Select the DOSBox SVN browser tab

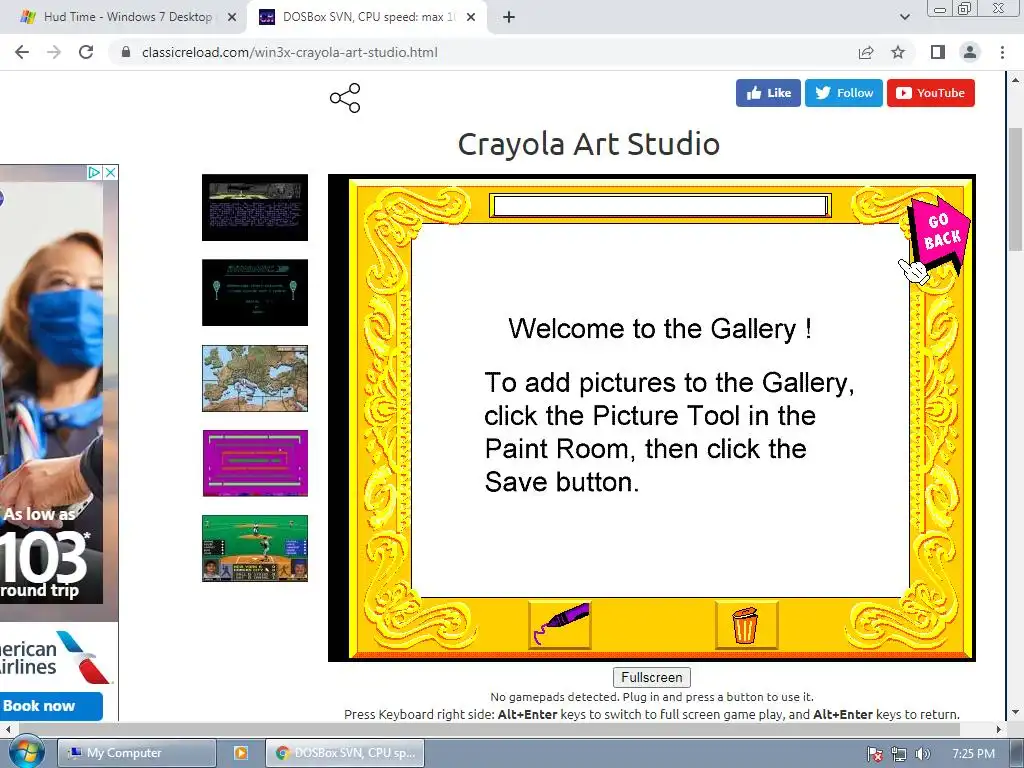(368, 17)
